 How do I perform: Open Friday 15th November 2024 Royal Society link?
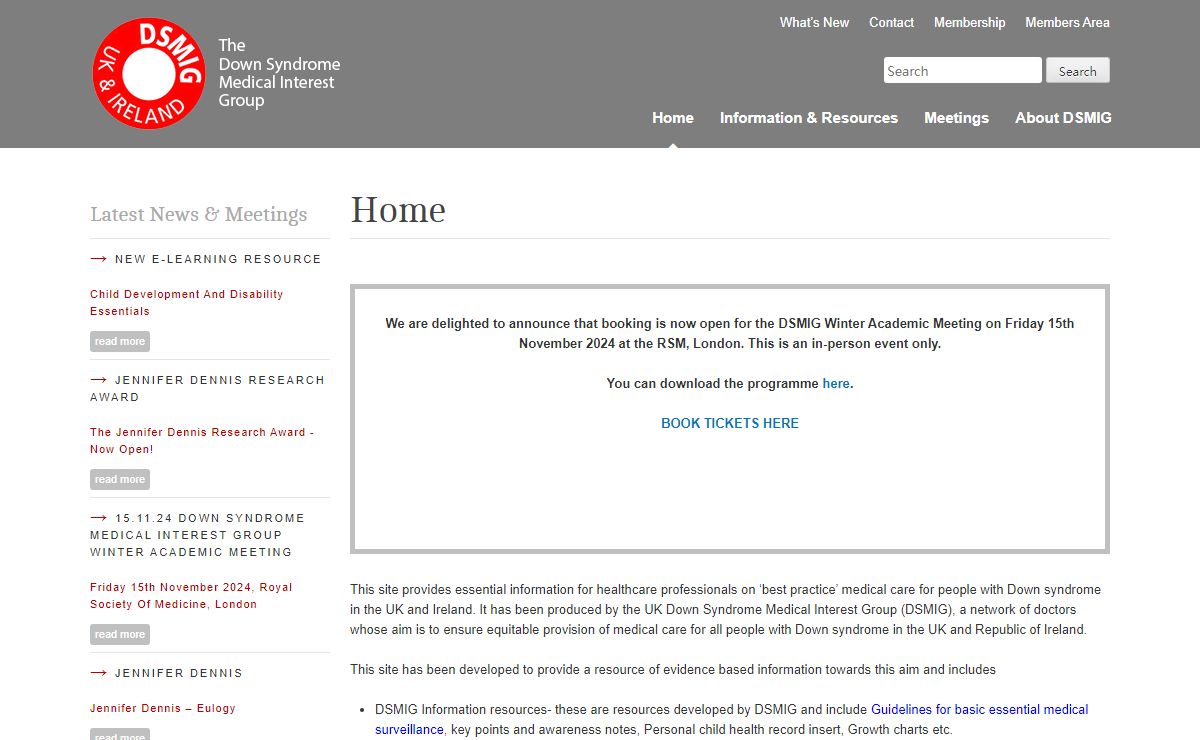(x=191, y=595)
